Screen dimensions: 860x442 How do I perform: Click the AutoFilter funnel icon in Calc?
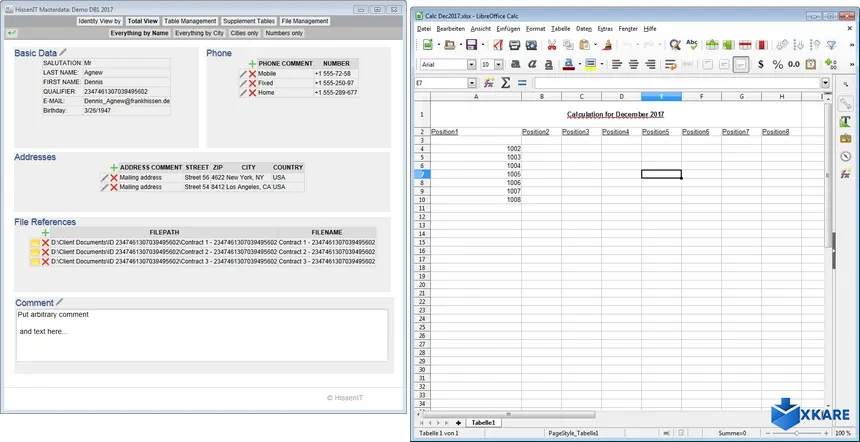[832, 45]
